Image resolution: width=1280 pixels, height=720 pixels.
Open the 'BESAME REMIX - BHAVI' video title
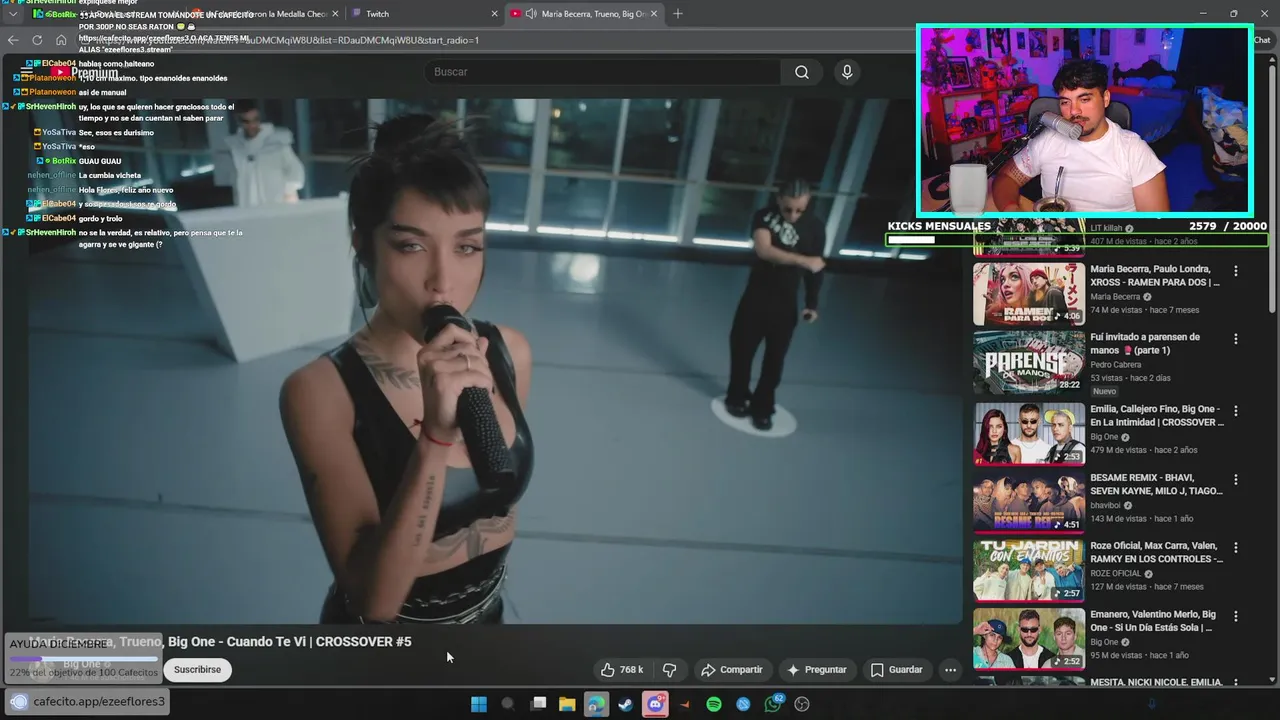click(1156, 485)
